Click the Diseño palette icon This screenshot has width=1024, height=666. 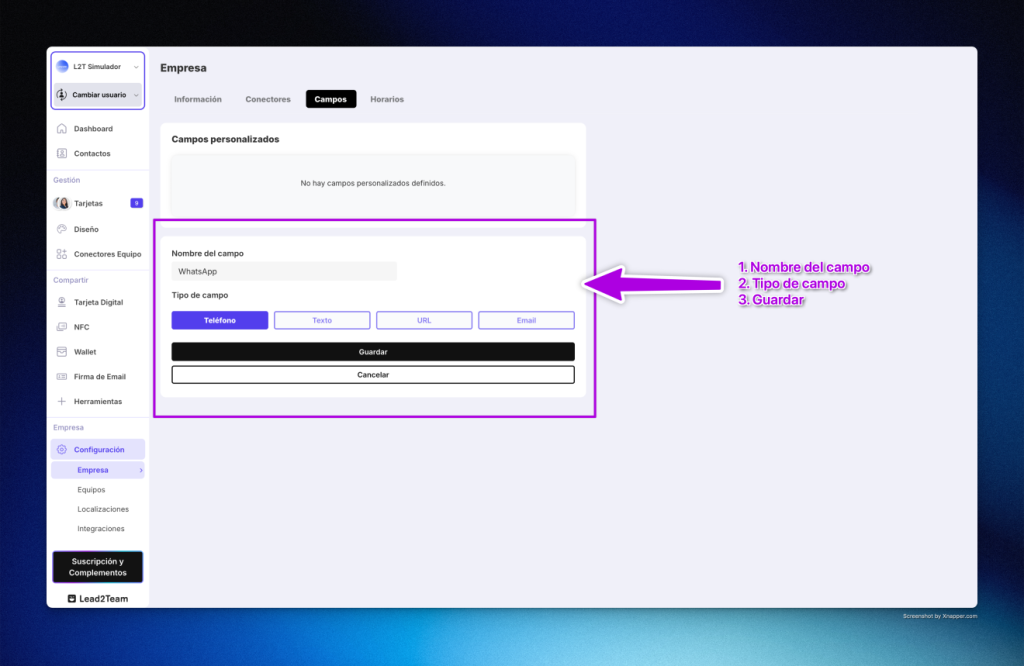[62, 229]
